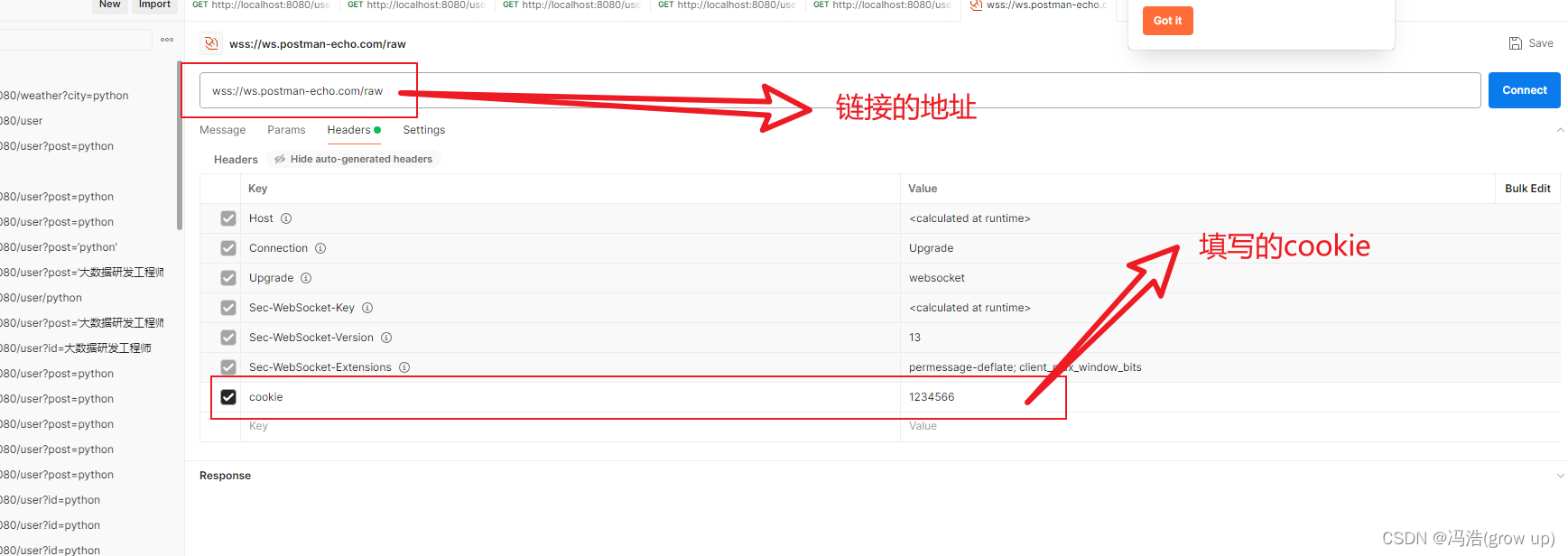Click the Connect button
This screenshot has width=1568, height=556.
1524,90
